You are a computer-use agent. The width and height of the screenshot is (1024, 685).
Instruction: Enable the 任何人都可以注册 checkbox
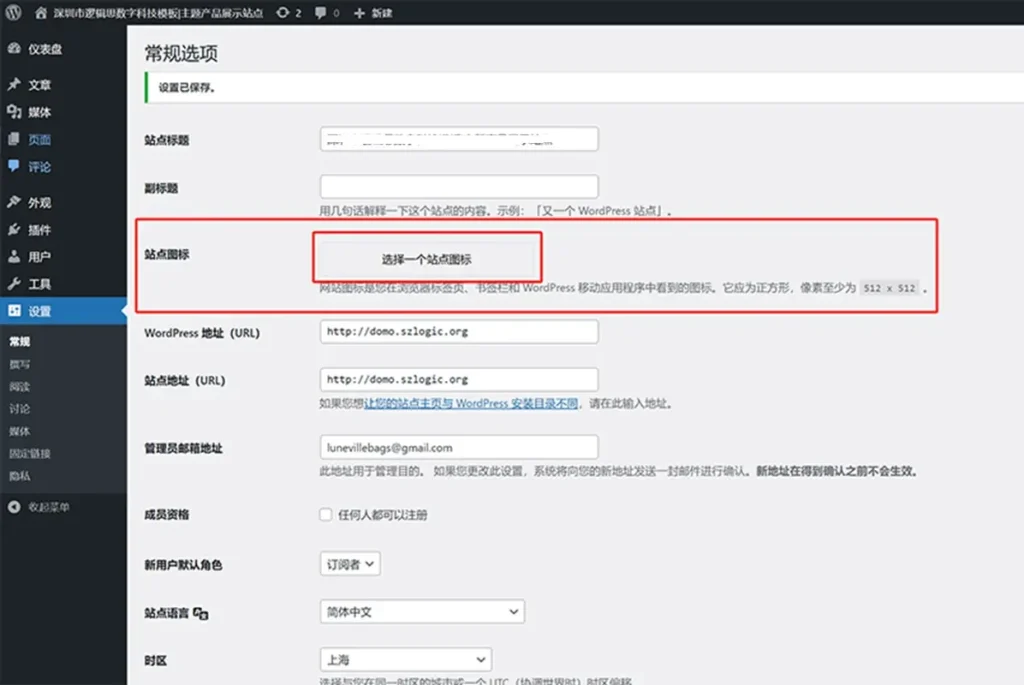tap(325, 514)
